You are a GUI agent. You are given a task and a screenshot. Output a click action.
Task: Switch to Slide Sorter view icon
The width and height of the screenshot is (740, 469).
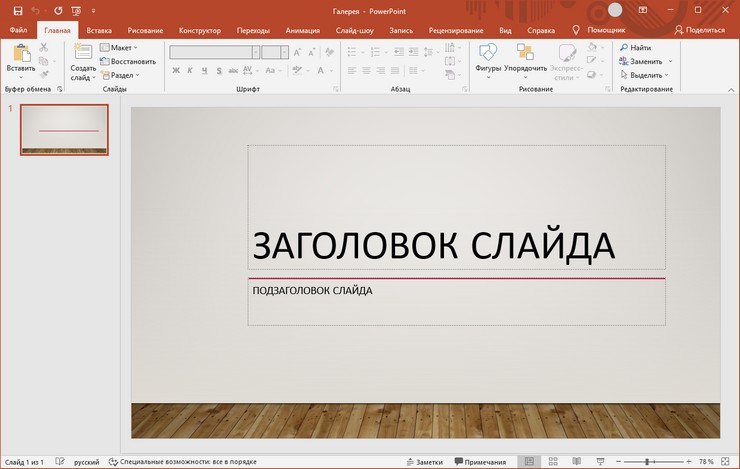[552, 462]
